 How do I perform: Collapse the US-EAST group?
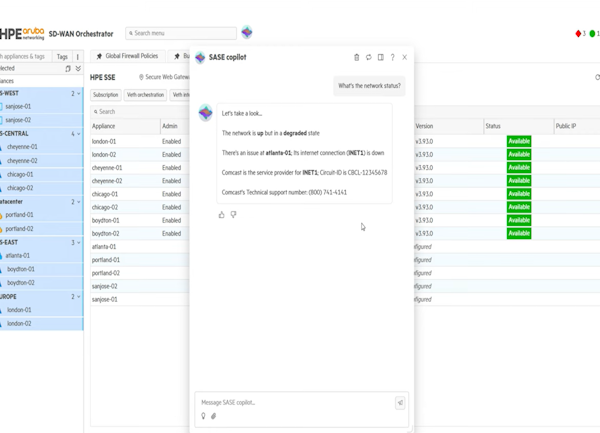pos(78,243)
